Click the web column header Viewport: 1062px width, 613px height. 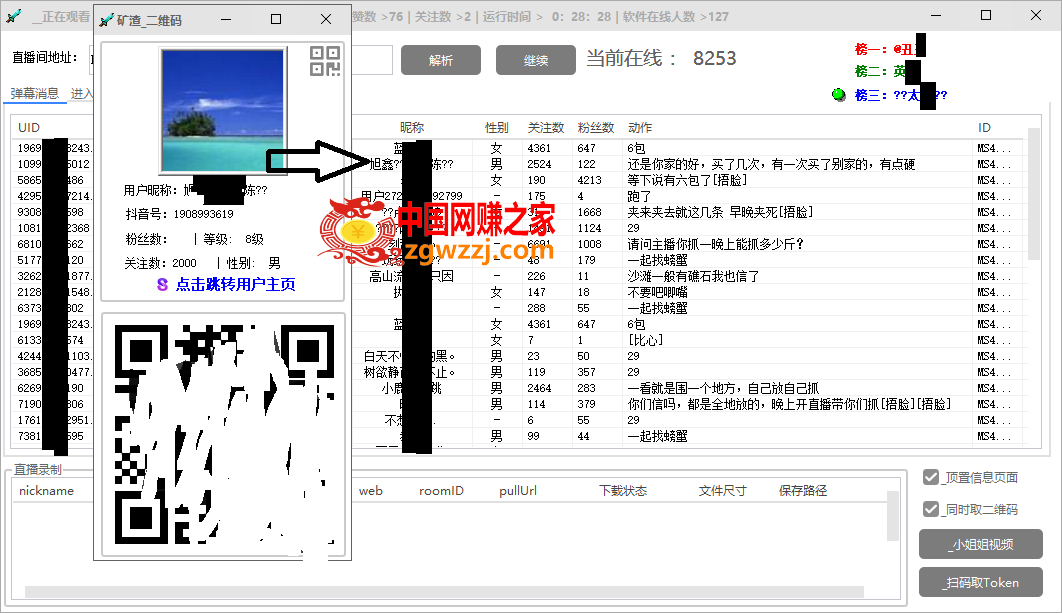(x=370, y=490)
